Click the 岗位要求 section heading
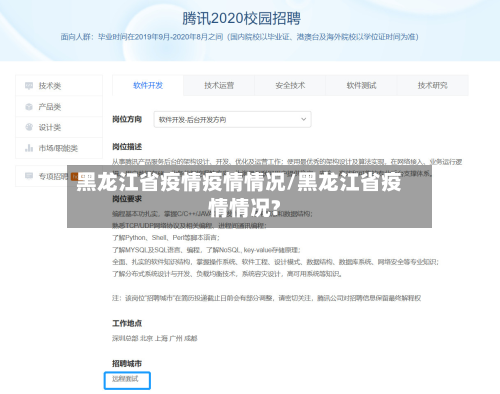Viewport: 500px width, 394px height. [127, 199]
